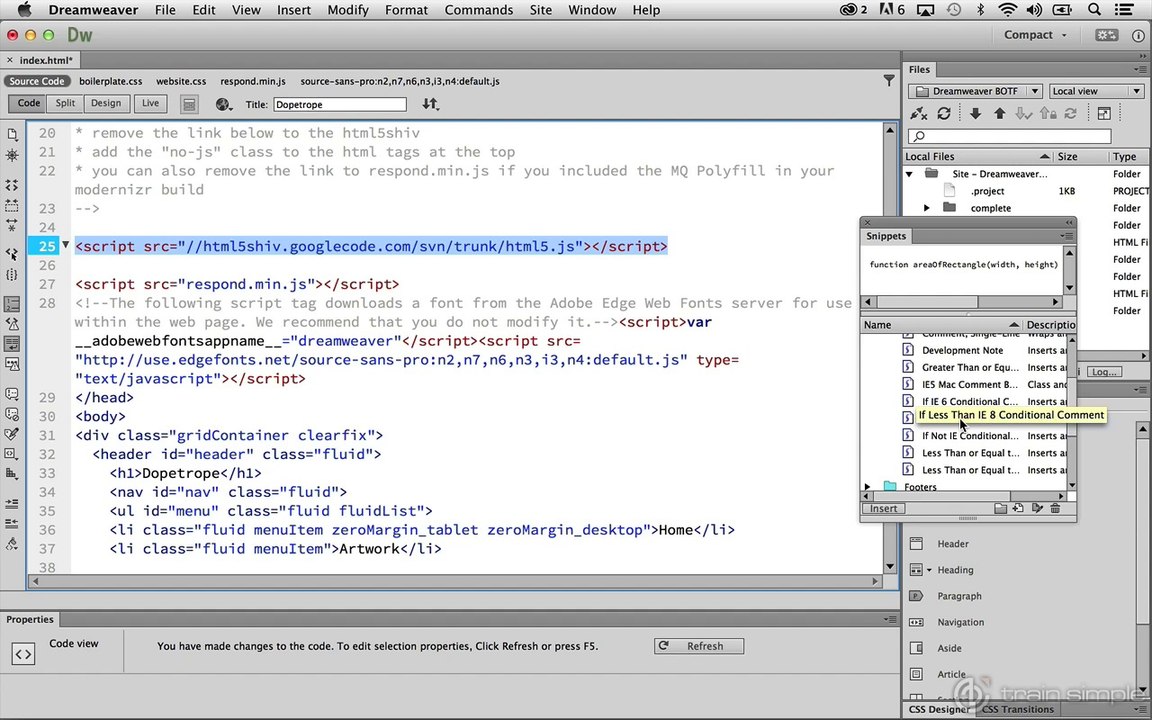Viewport: 1152px width, 720px height.
Task: Open Spotlight search in macOS menu bar
Action: point(1094,10)
